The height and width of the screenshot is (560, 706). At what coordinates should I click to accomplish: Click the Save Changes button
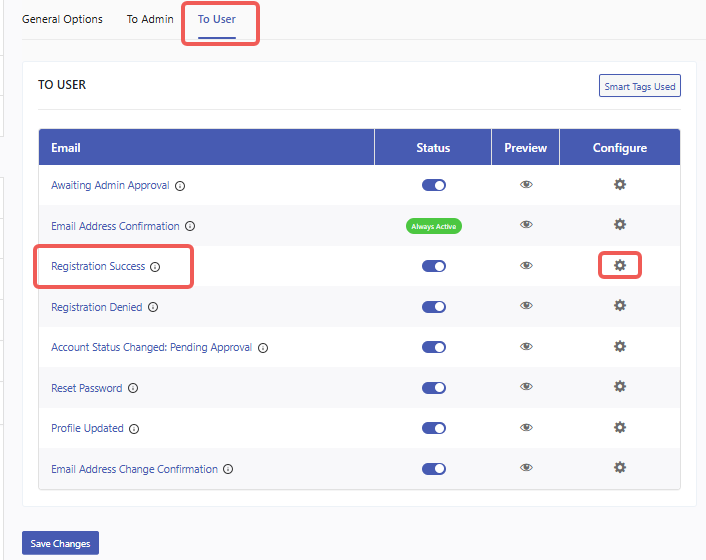[60, 544]
